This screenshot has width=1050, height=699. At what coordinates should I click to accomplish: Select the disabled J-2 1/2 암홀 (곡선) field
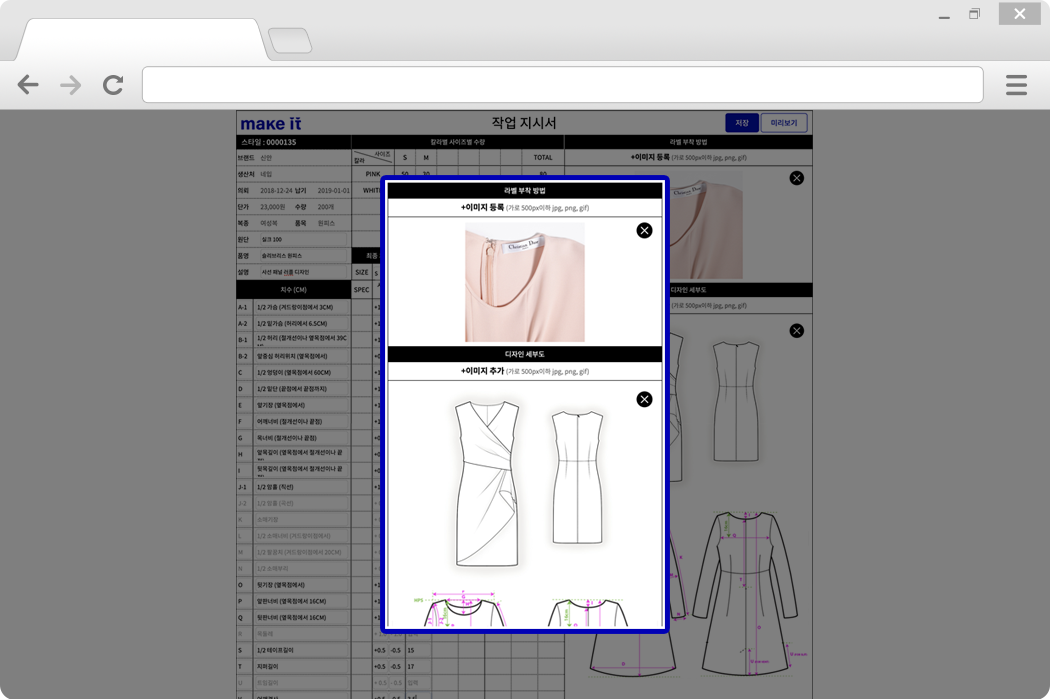point(301,503)
